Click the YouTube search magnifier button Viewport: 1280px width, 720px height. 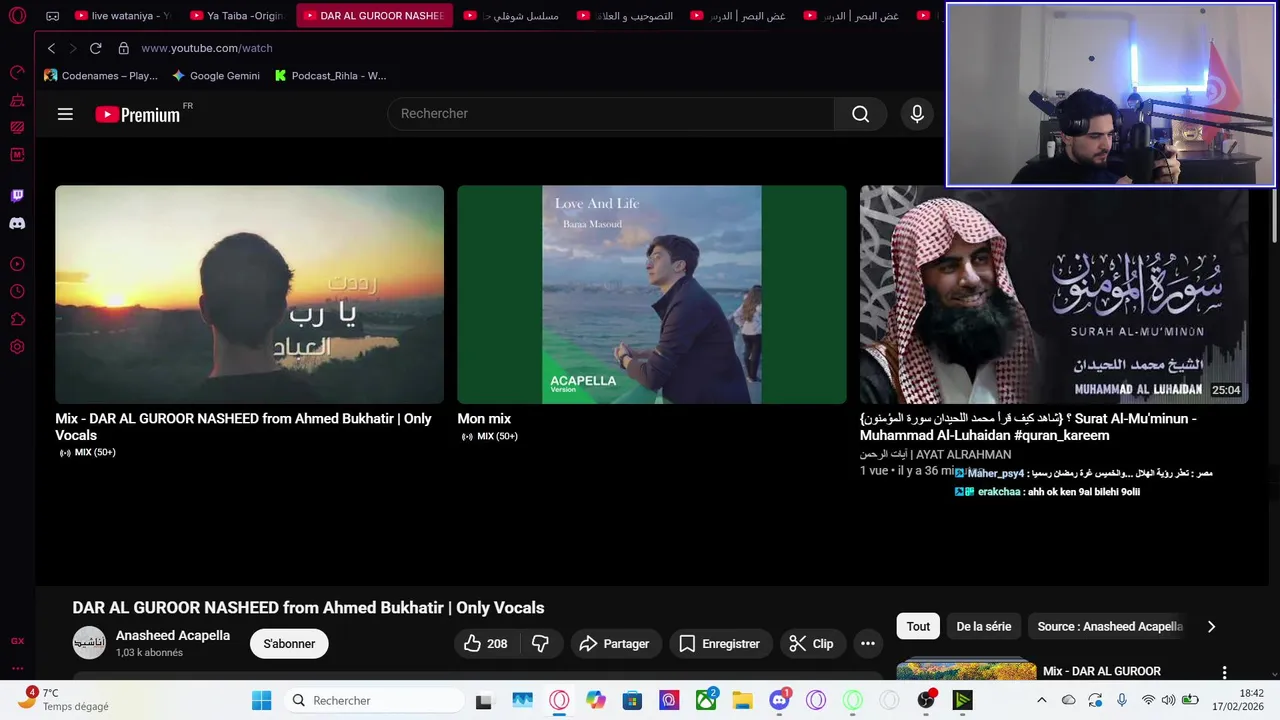coord(860,114)
